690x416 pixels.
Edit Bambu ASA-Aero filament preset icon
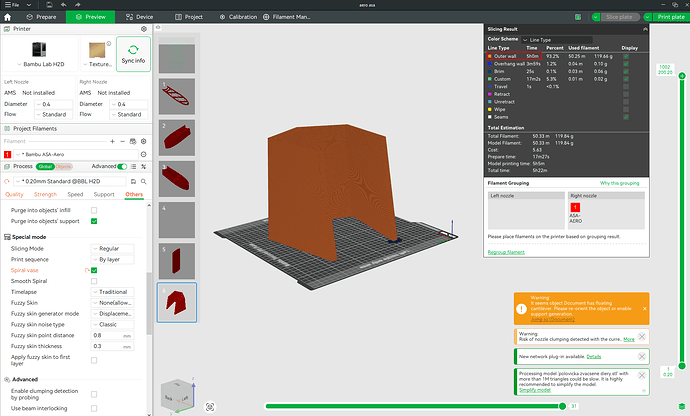[143, 155]
